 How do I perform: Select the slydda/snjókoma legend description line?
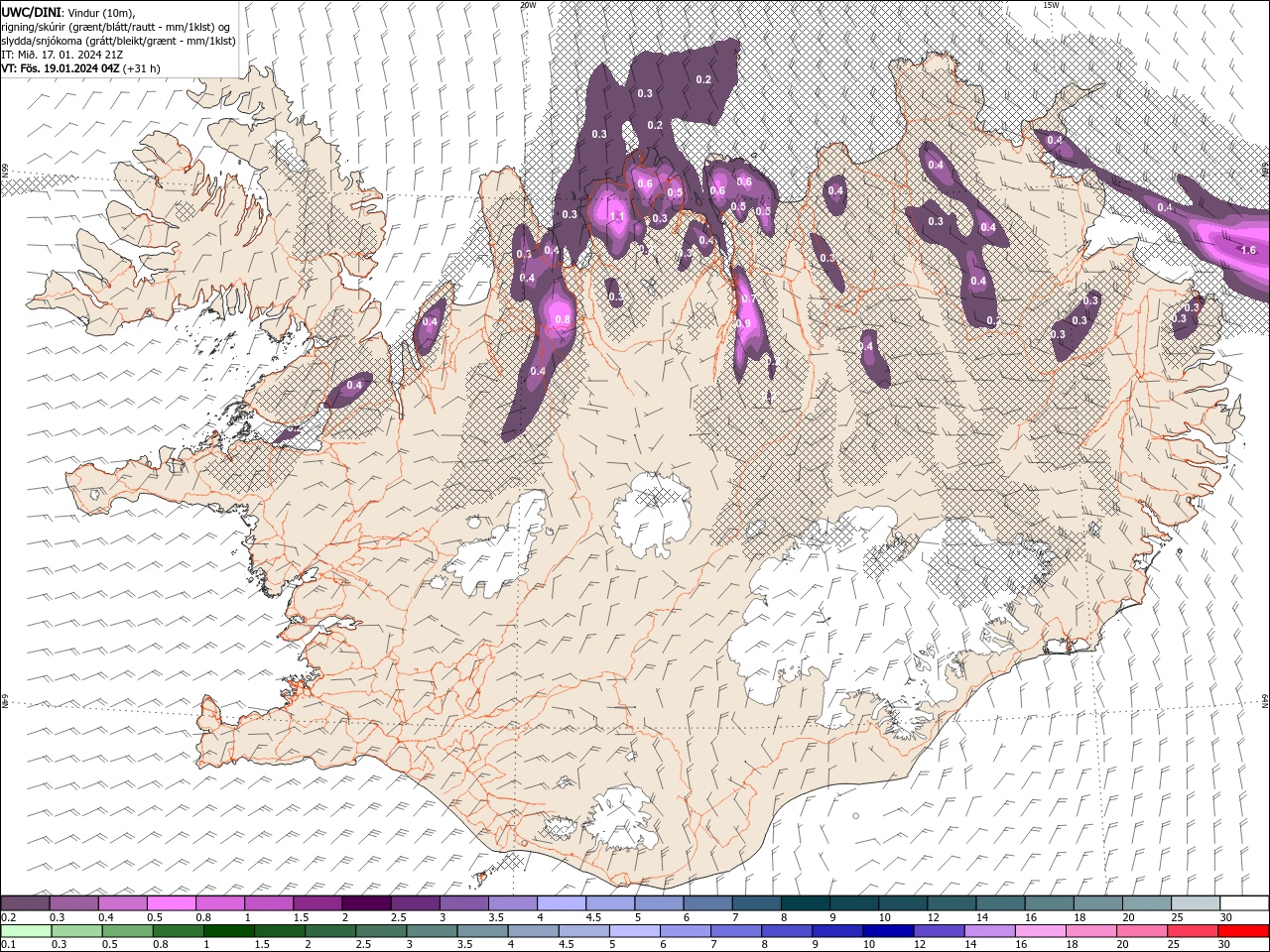(x=118, y=41)
